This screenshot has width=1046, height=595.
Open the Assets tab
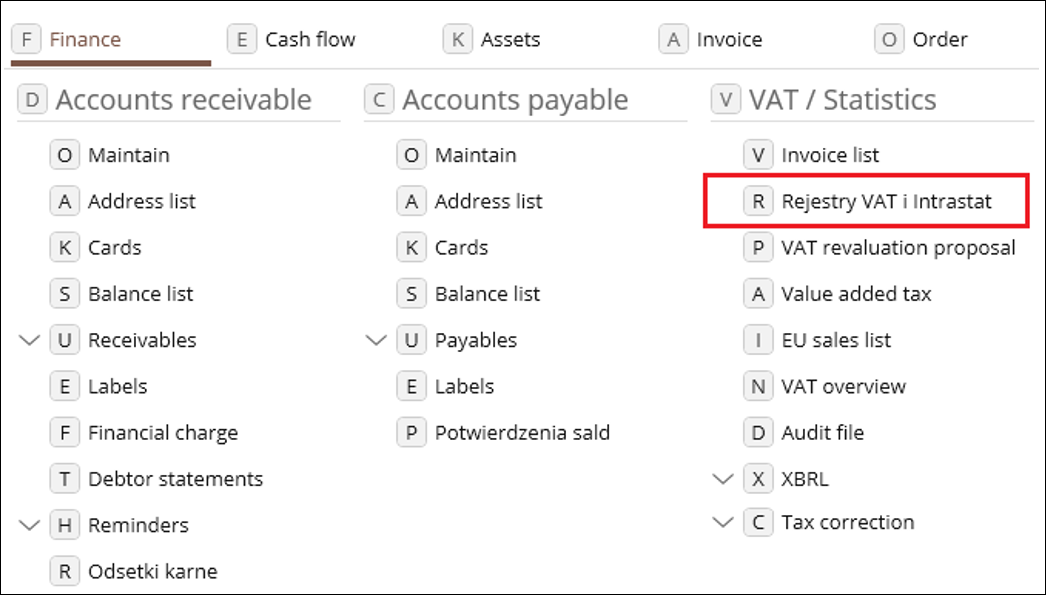coord(492,39)
